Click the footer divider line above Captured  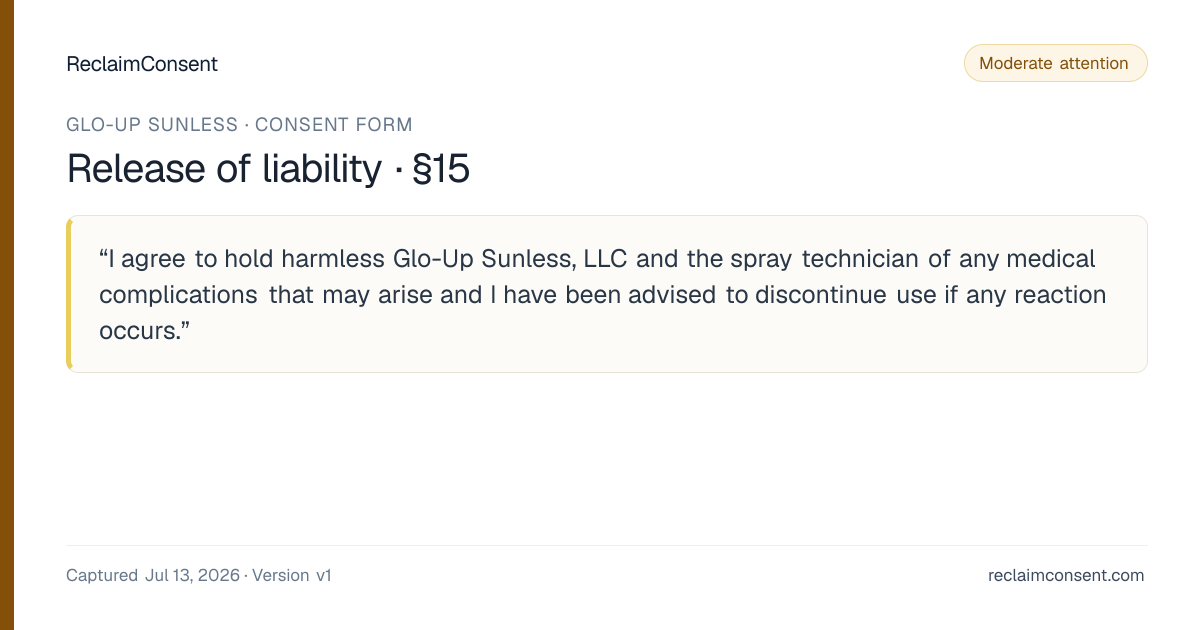606,546
